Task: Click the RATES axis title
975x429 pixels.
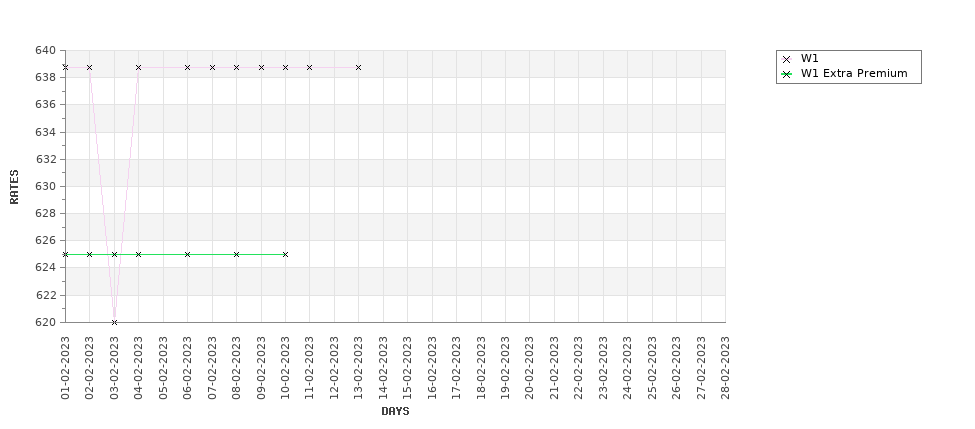Action: pyautogui.click(x=14, y=187)
